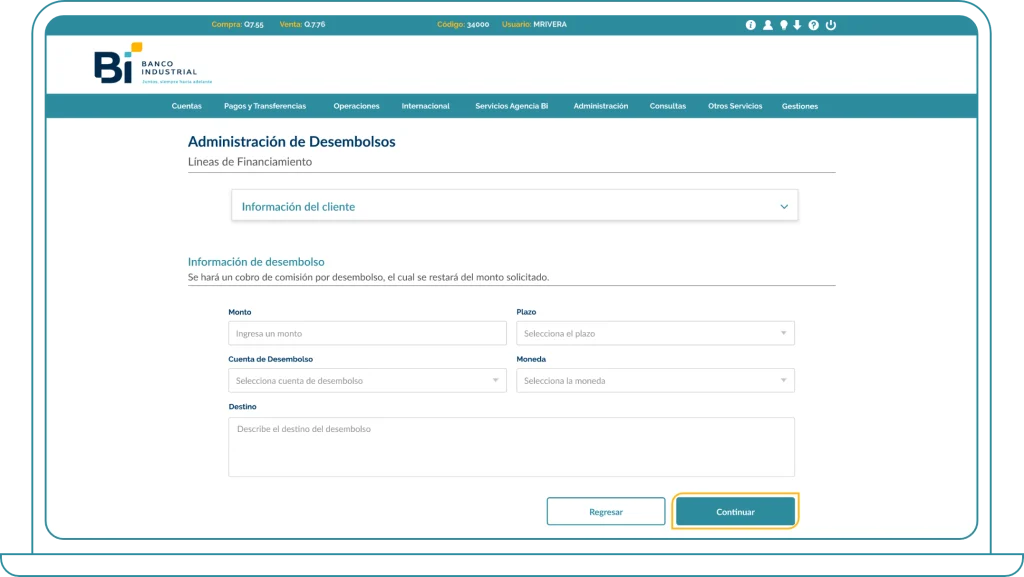
Task: Click the power logout icon
Action: coord(830,25)
